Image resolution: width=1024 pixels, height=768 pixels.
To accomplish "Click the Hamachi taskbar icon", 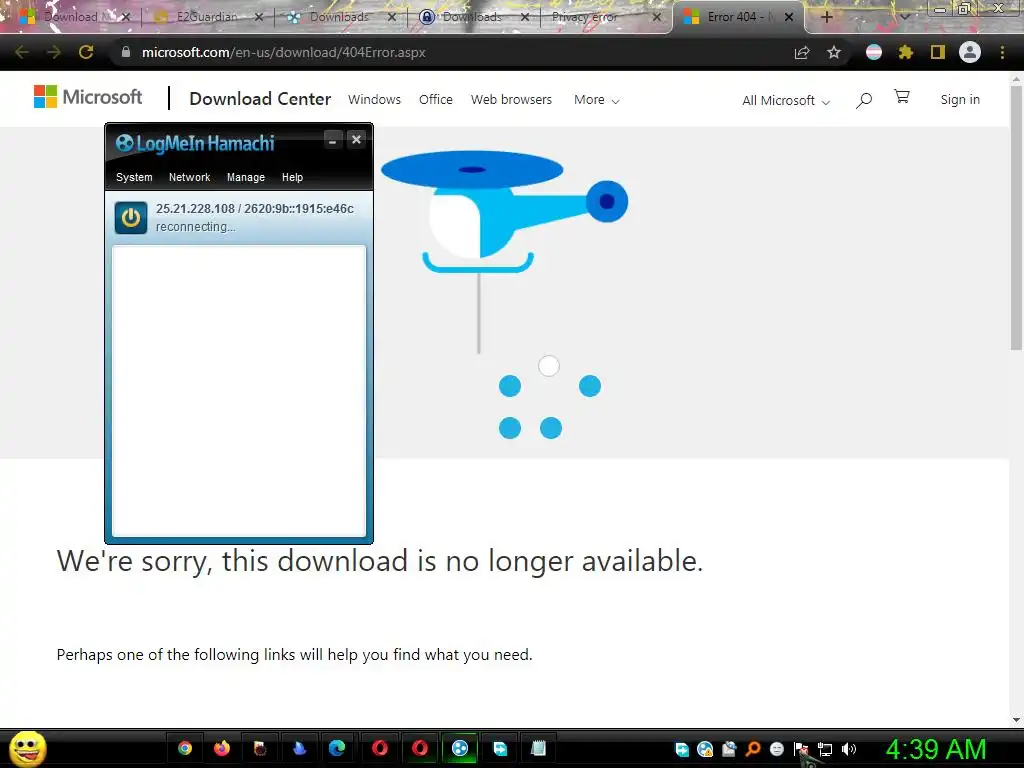I will (460, 748).
